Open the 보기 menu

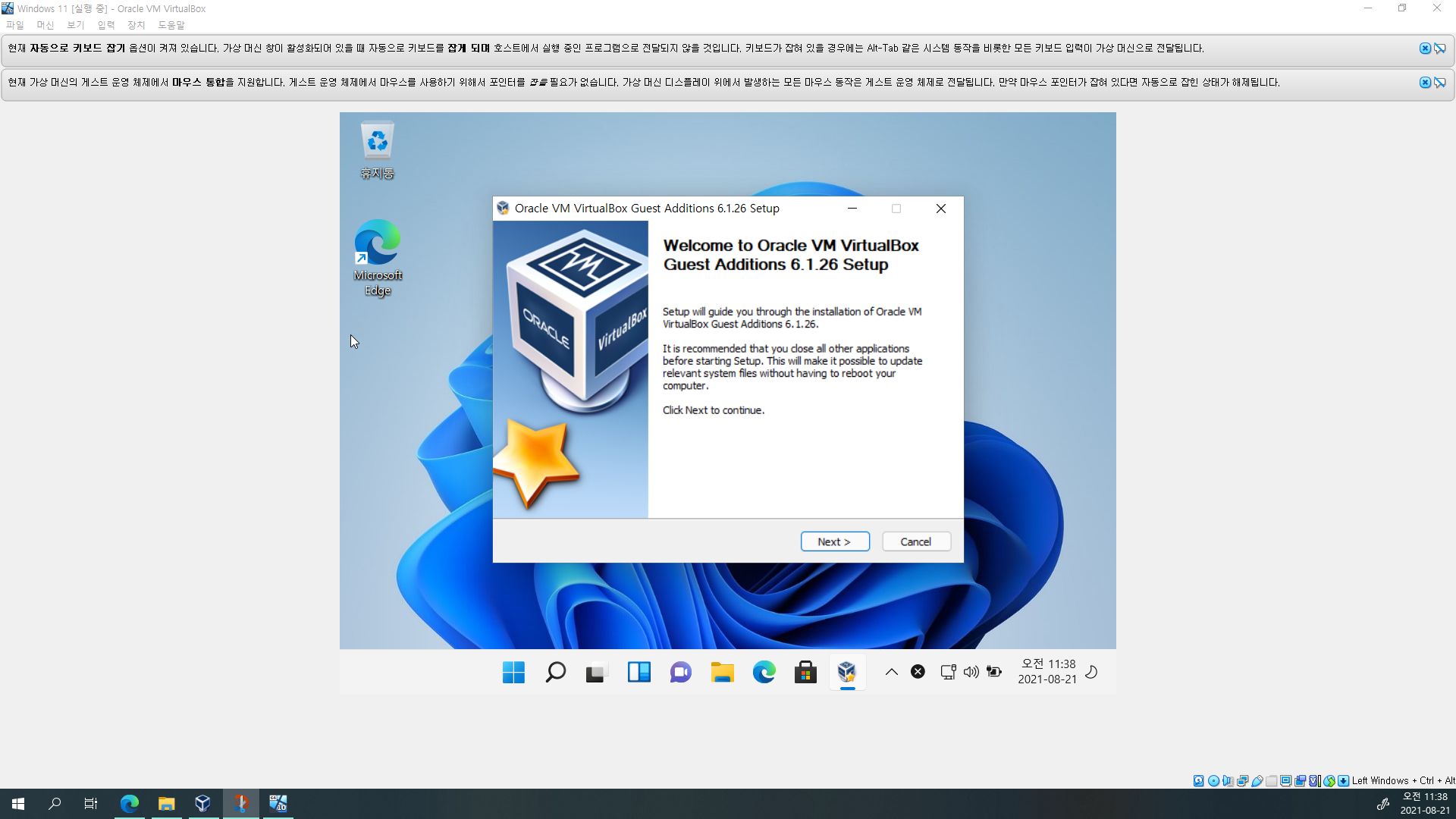click(75, 25)
